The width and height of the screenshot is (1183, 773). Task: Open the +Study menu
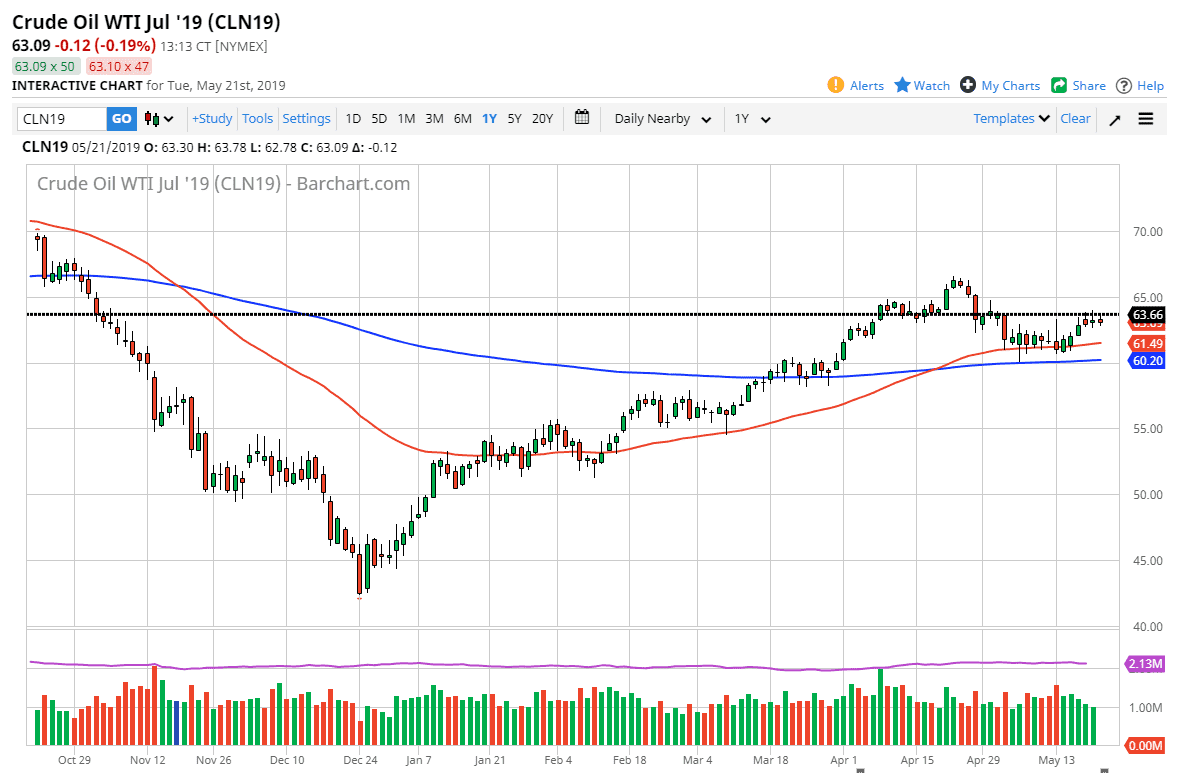click(x=212, y=118)
